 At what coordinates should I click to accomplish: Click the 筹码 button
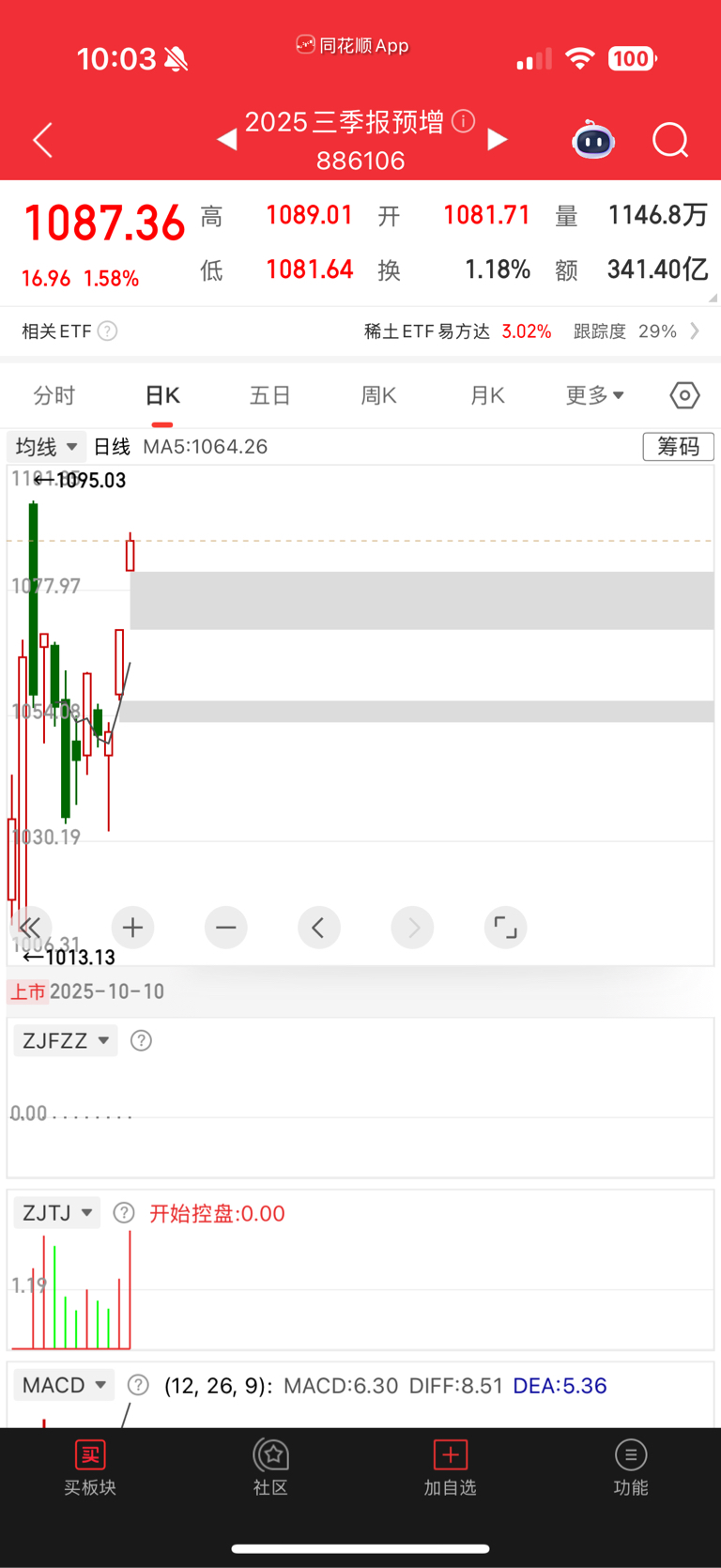[x=678, y=446]
